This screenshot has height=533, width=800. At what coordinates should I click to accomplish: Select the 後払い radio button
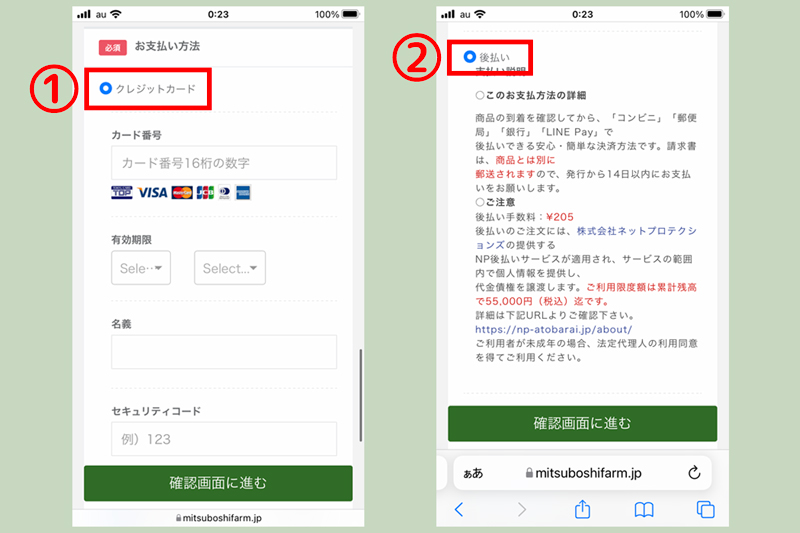click(470, 57)
